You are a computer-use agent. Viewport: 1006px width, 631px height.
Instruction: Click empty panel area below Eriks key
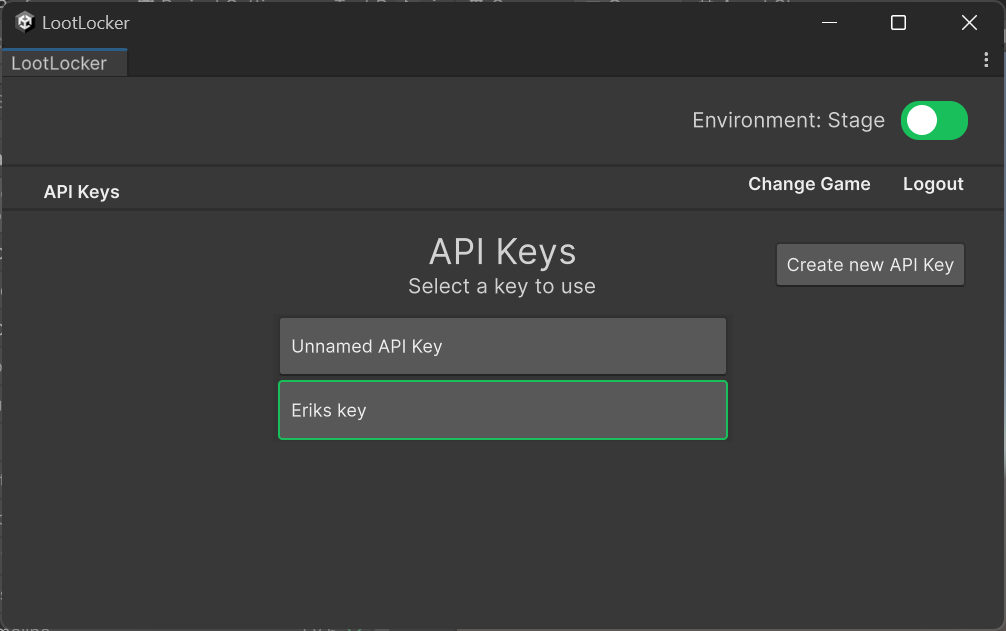click(x=502, y=530)
